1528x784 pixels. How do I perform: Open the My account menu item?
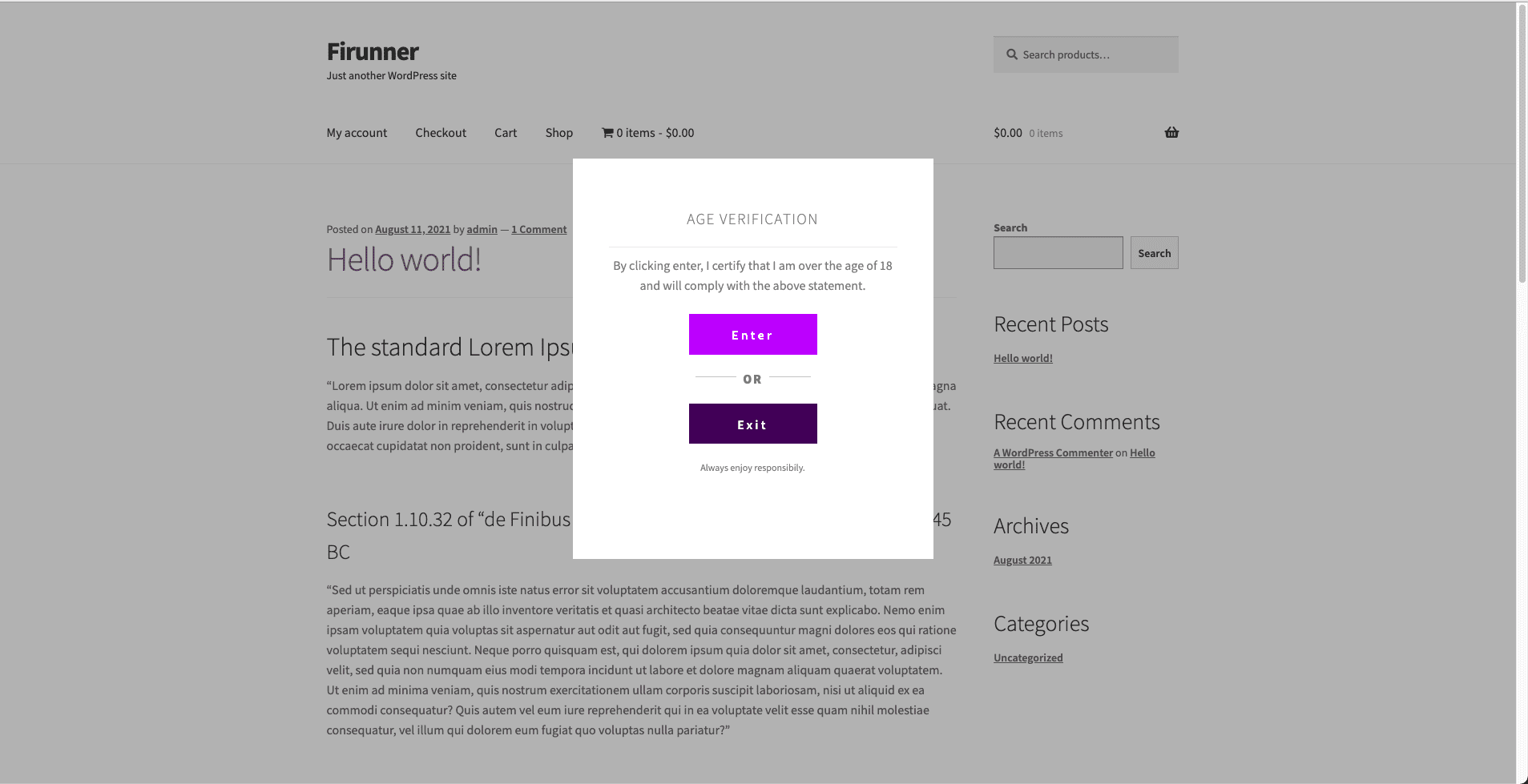point(357,133)
